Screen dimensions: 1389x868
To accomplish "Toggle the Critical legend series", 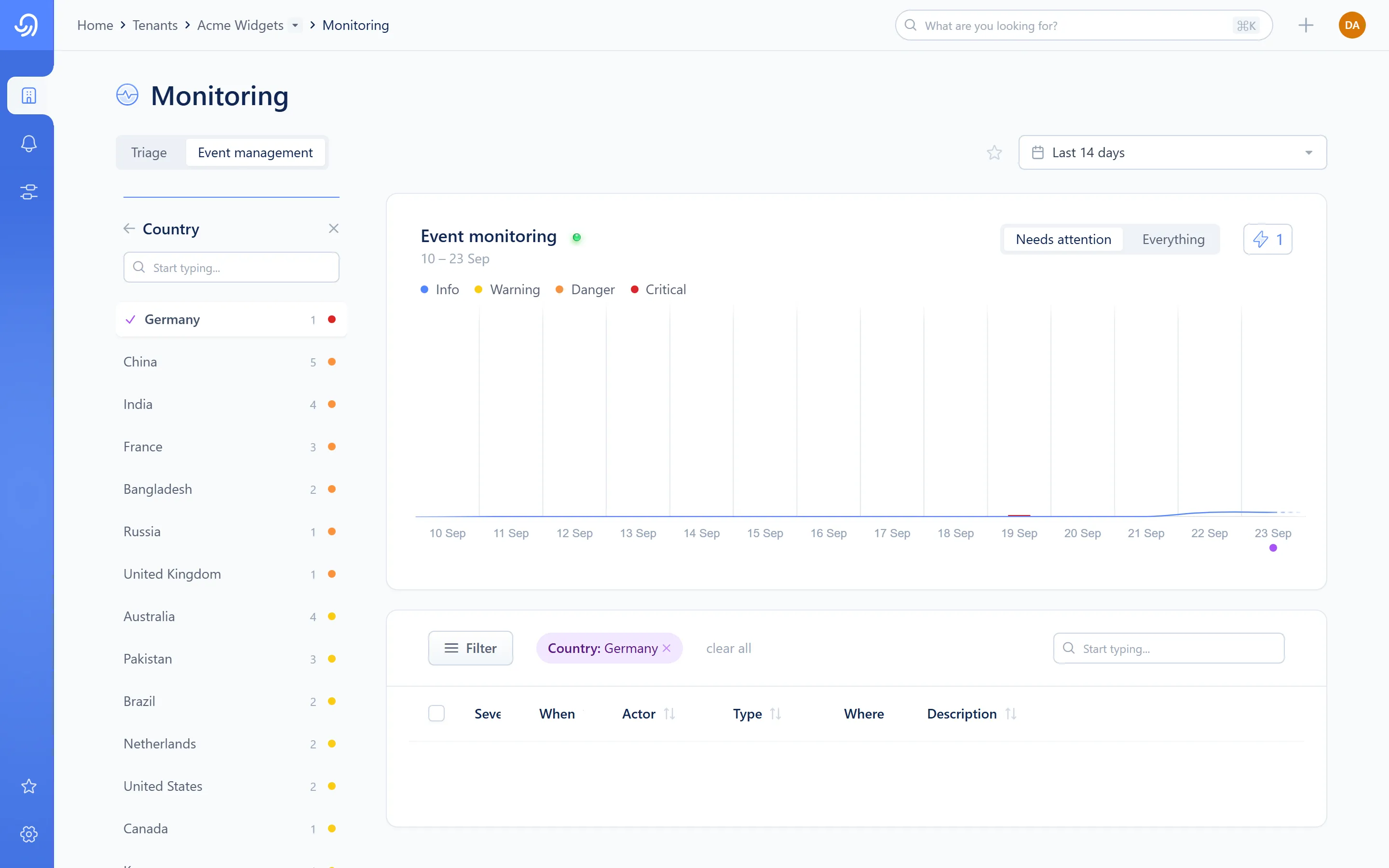I will [x=658, y=289].
